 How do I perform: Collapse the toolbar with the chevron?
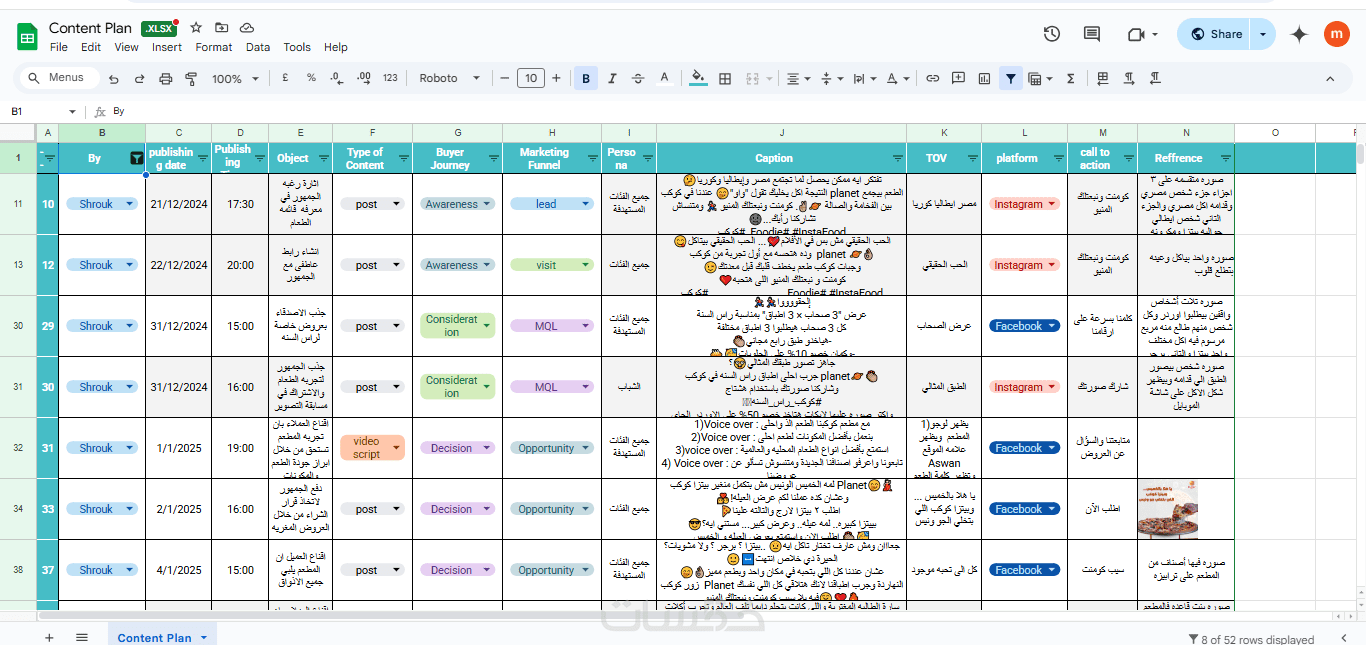click(x=1330, y=78)
